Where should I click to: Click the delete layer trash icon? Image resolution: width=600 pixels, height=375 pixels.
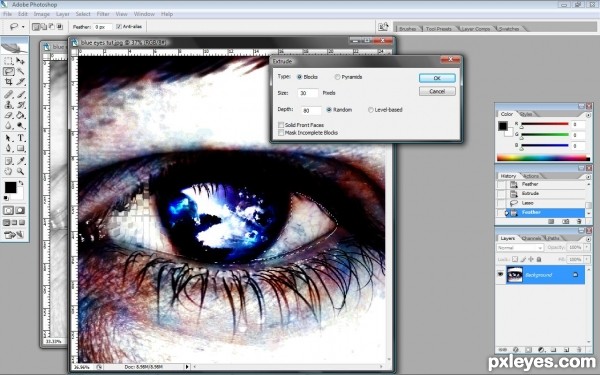(579, 349)
